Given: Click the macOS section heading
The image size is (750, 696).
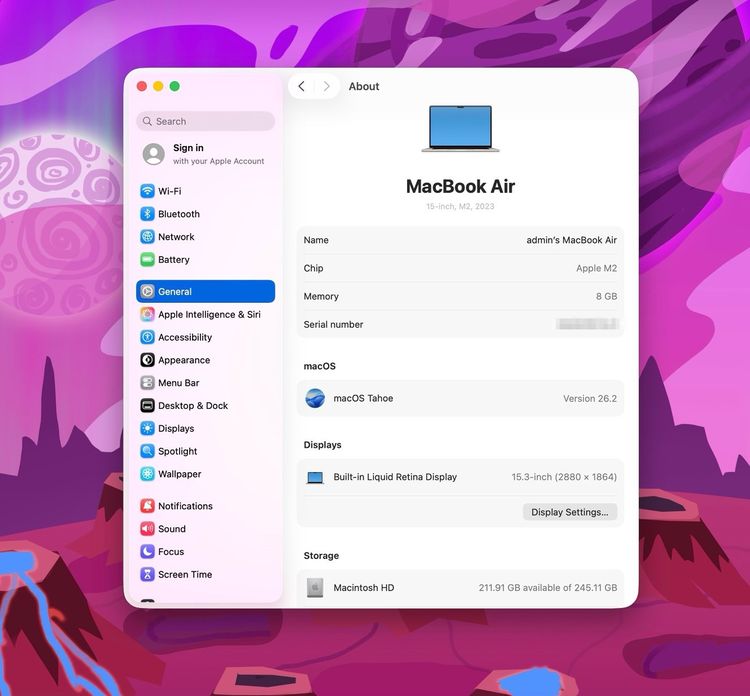Looking at the screenshot, I should [x=320, y=366].
